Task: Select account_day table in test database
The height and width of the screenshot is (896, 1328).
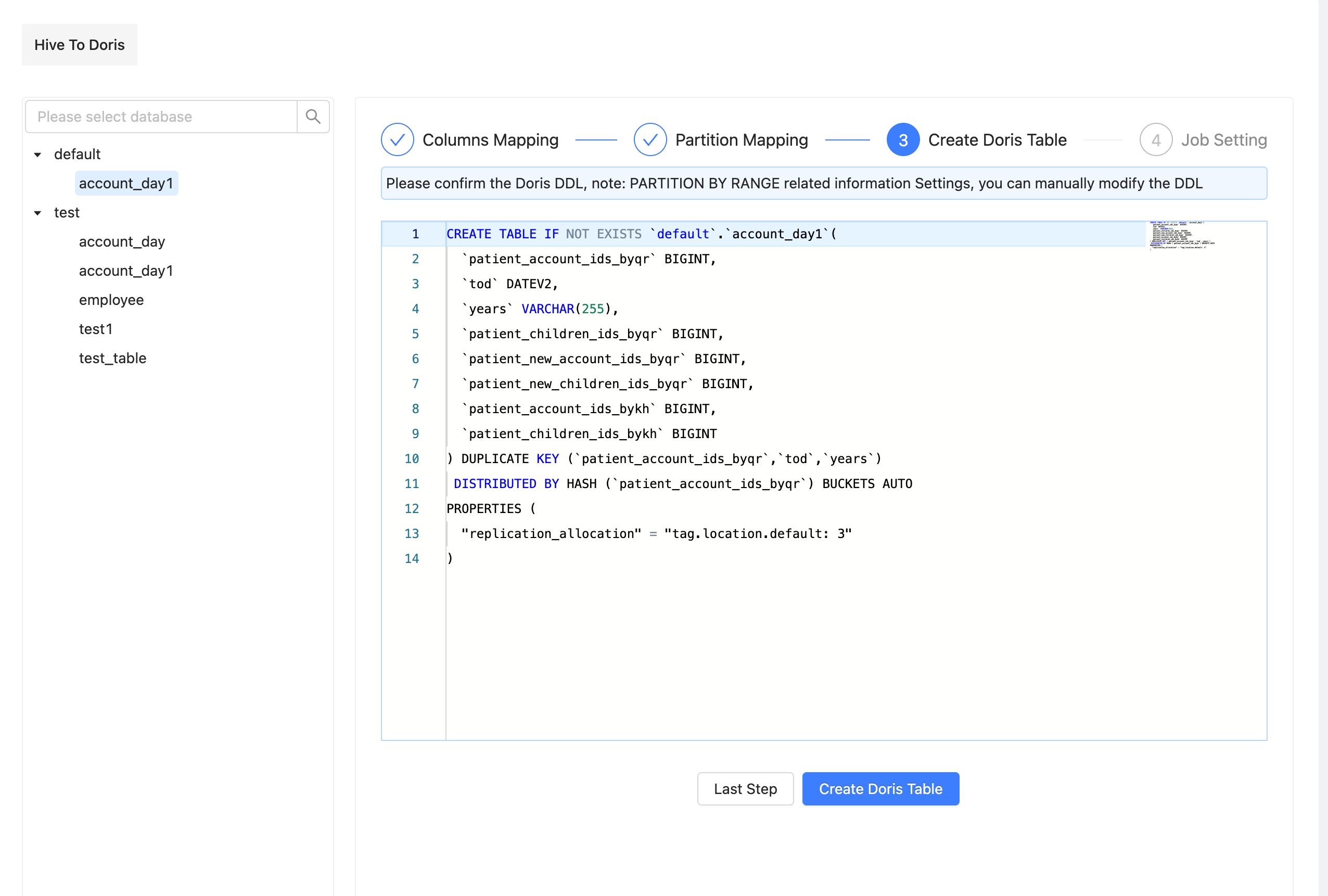Action: point(121,241)
